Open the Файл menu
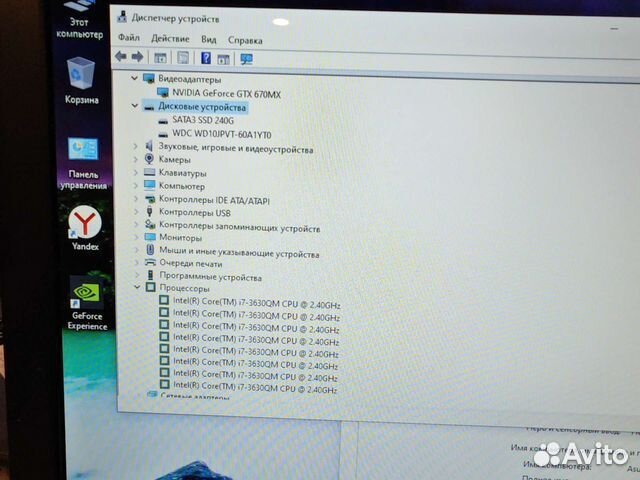Viewport: 640px width, 480px height. pos(129,38)
